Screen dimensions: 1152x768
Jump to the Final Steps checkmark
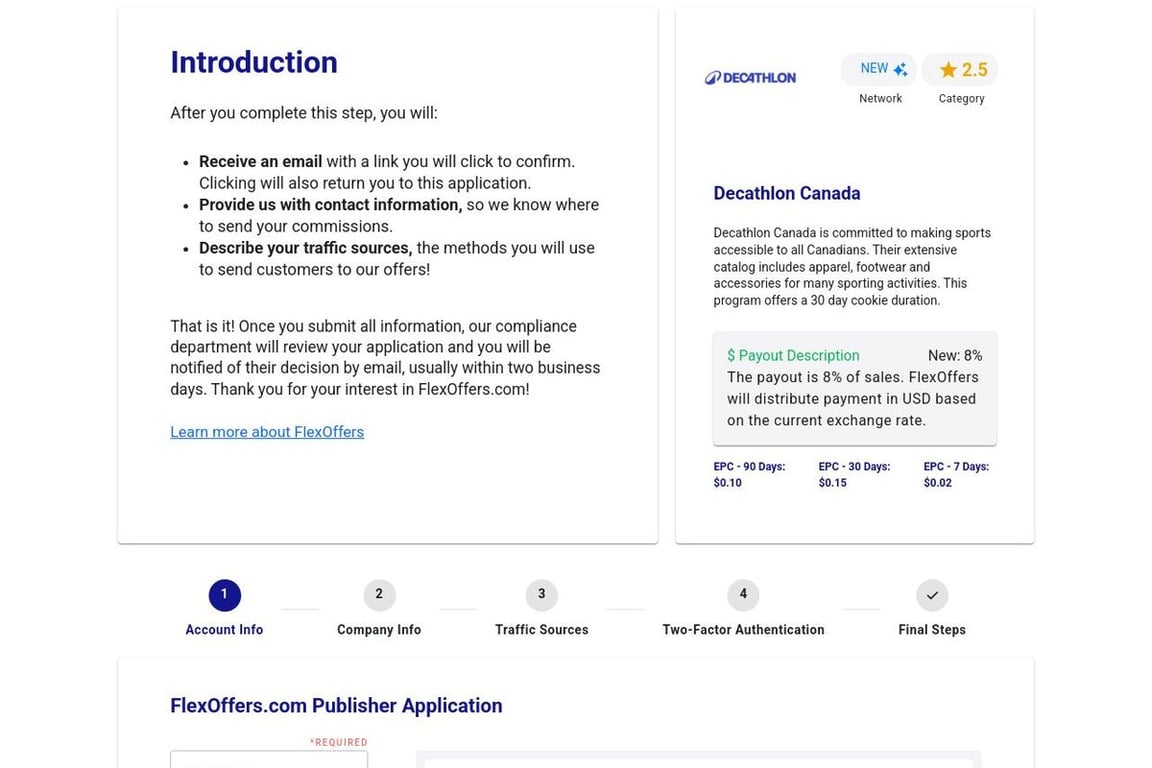click(932, 595)
